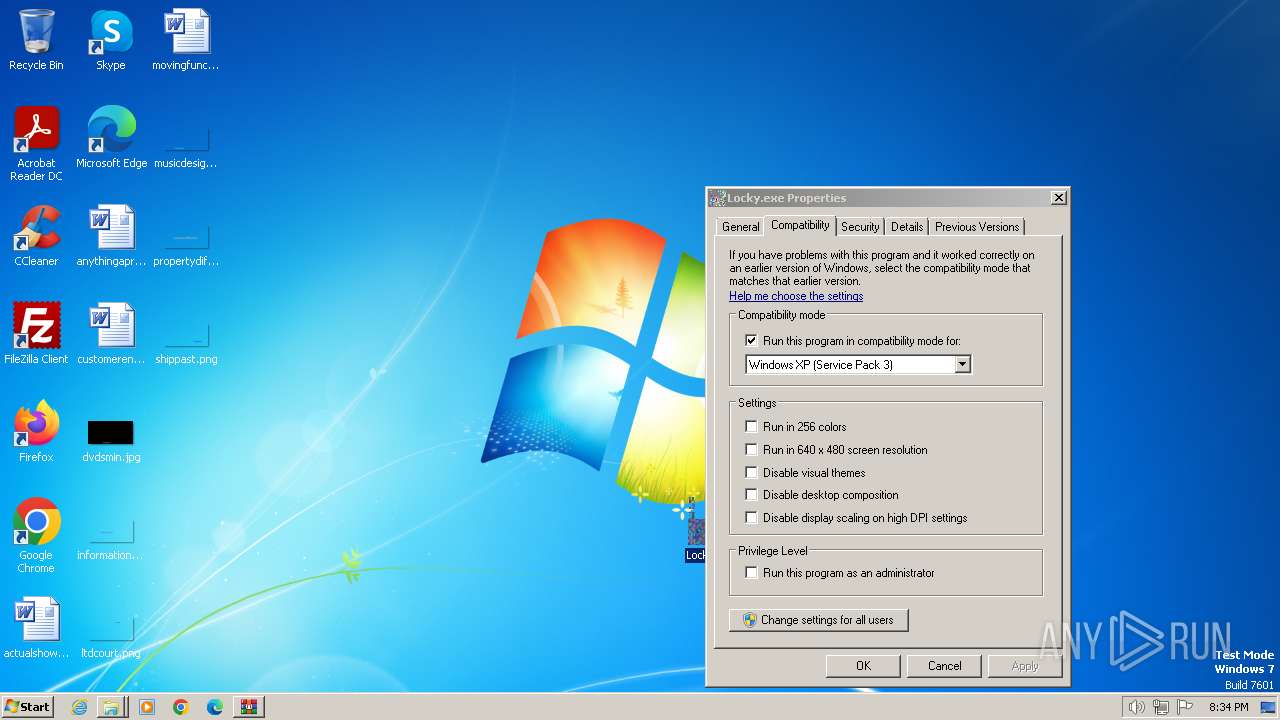Confirm with the OK button
The height and width of the screenshot is (720, 1280).
coord(863,666)
